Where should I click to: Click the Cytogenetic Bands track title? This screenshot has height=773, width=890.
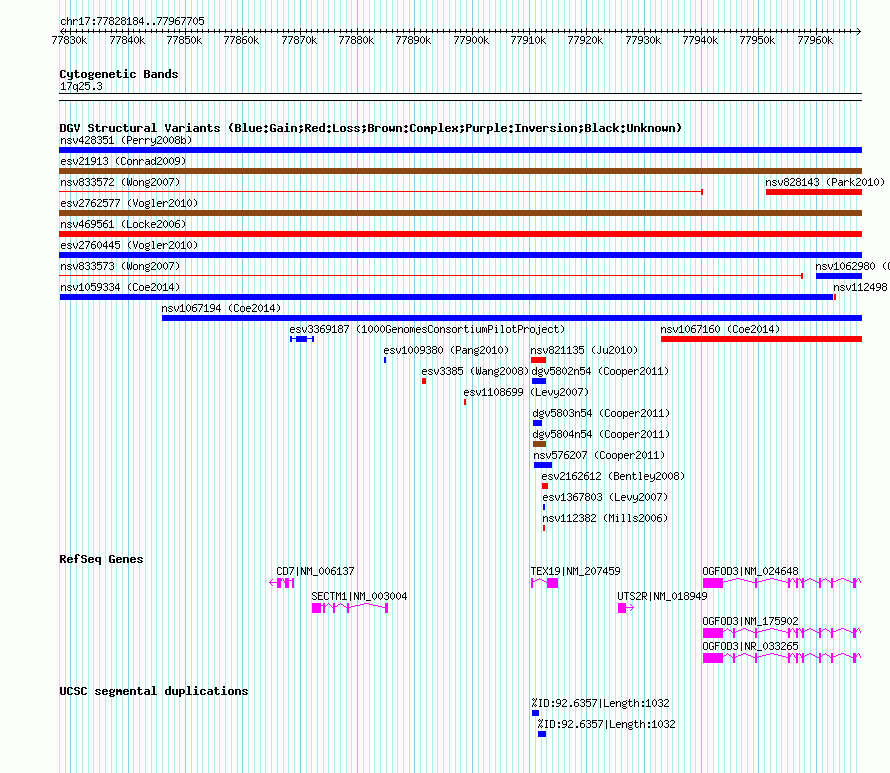[119, 74]
